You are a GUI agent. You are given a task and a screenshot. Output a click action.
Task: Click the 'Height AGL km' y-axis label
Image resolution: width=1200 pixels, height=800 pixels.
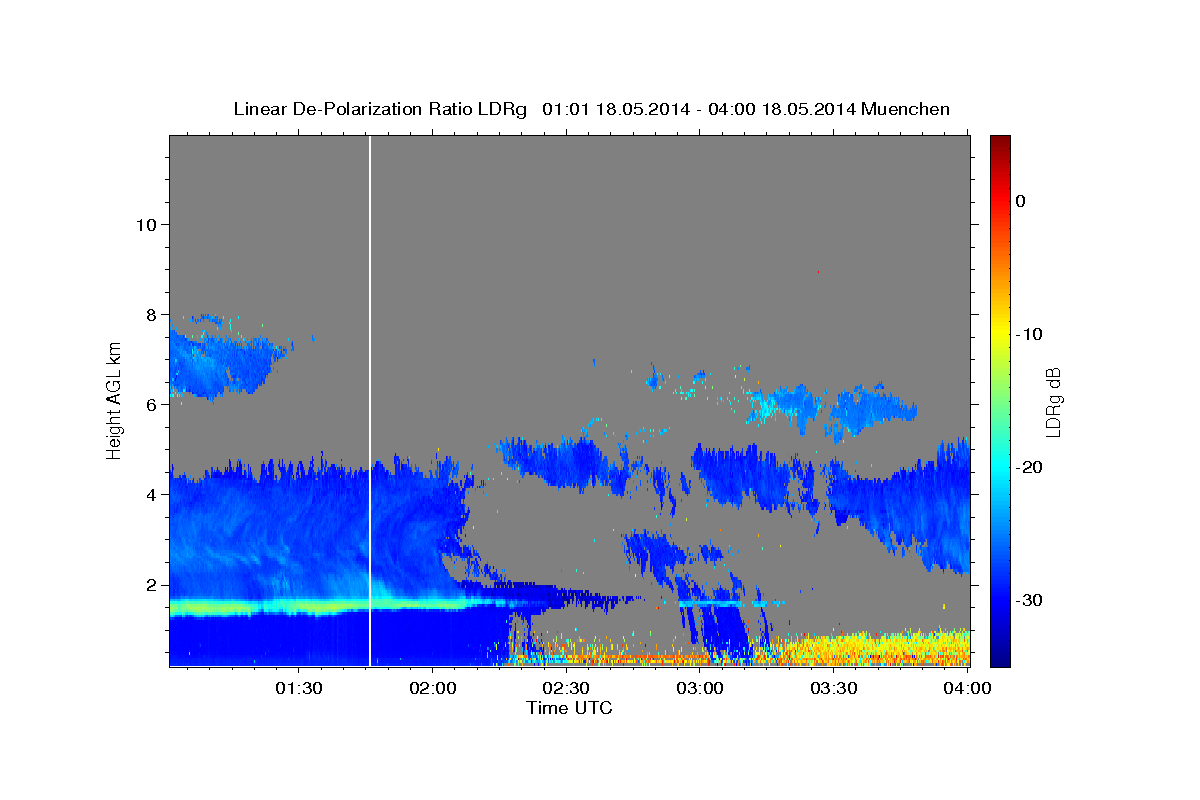114,400
